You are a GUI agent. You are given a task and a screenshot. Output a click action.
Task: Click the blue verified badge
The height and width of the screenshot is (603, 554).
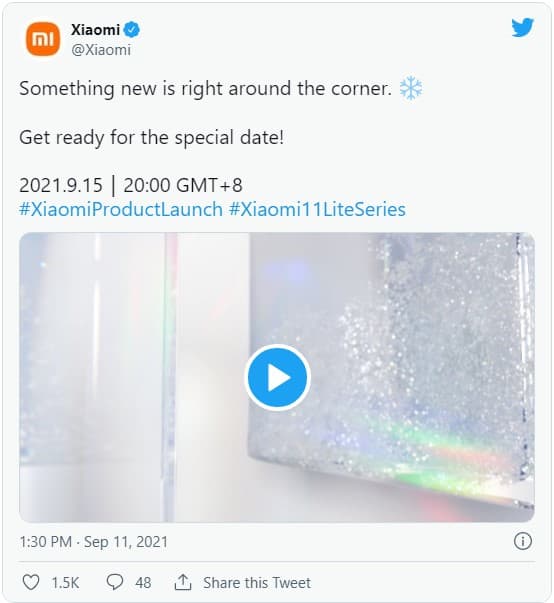[x=132, y=30]
